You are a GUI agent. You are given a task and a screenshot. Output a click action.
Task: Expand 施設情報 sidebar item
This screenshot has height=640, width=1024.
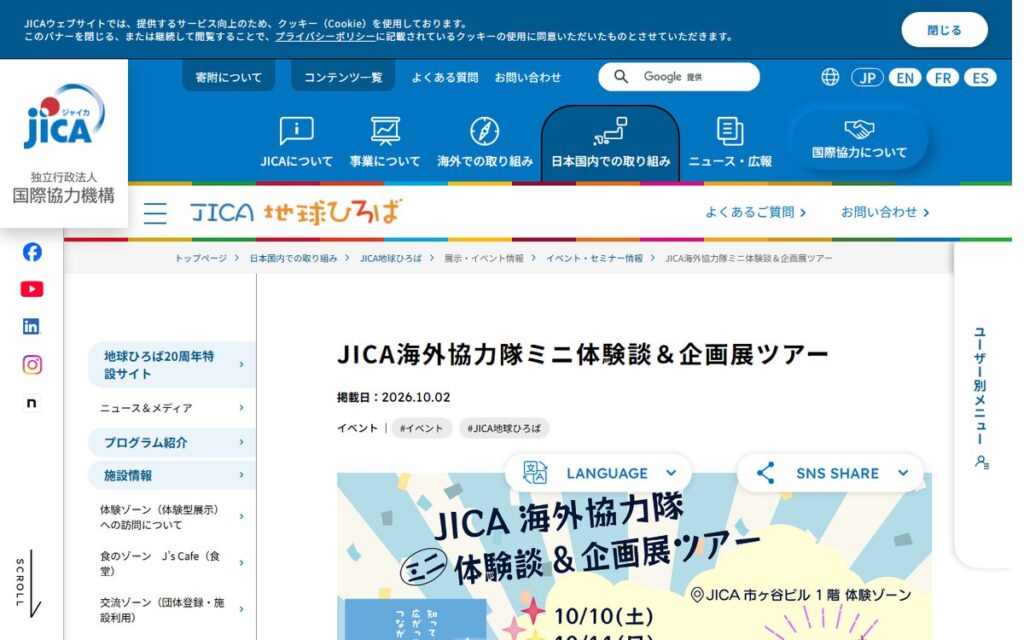(172, 475)
